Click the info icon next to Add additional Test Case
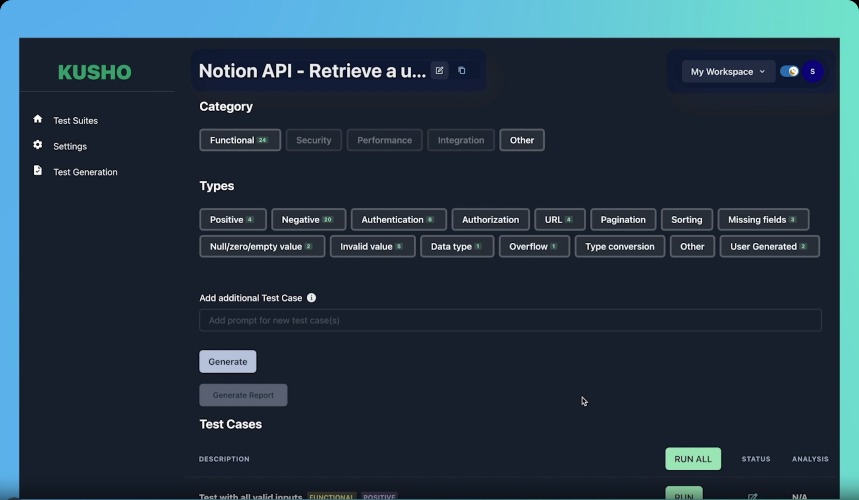The height and width of the screenshot is (500, 859). [311, 298]
